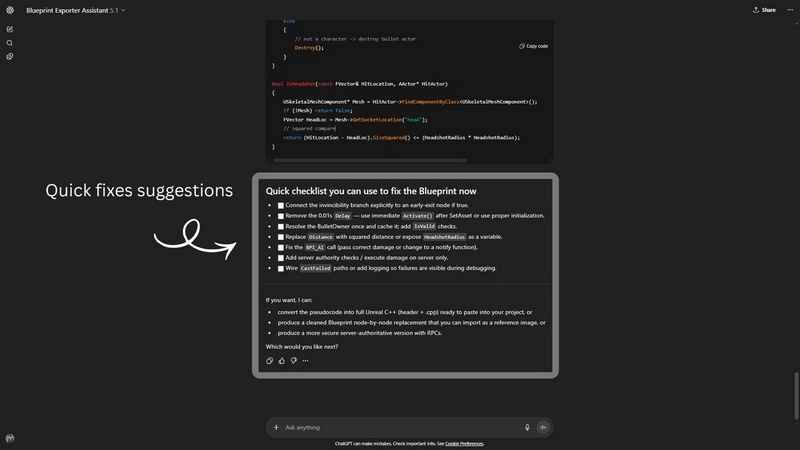Image resolution: width=800 pixels, height=450 pixels.
Task: Click the ChatGPT logo in the sidebar
Action: tap(10, 10)
